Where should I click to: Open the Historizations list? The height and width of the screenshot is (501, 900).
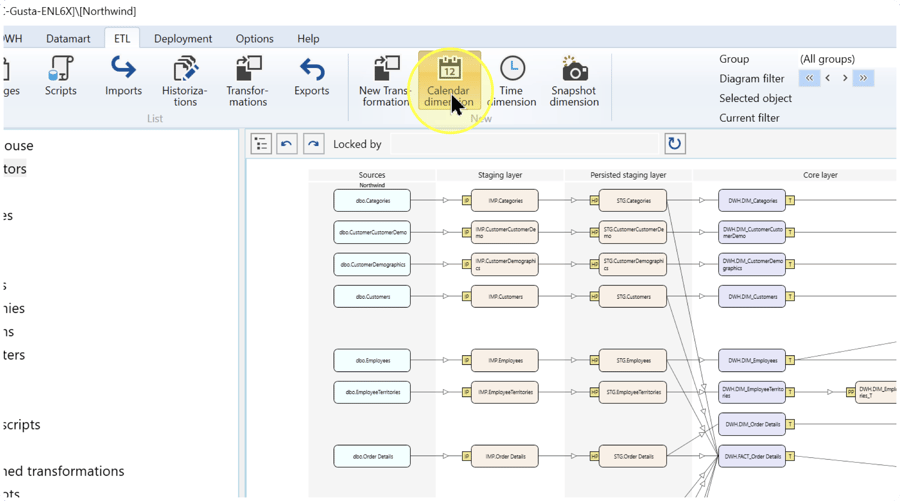(185, 81)
